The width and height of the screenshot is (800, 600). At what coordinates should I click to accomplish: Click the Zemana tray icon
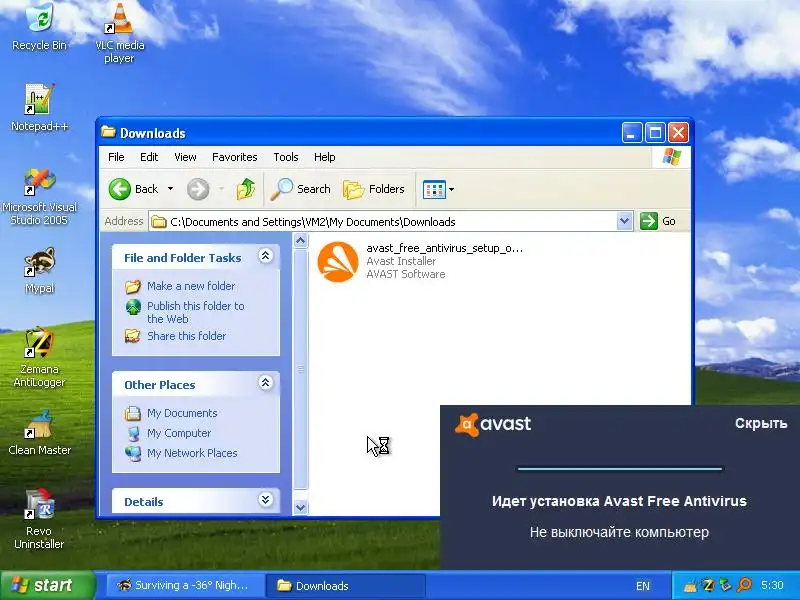click(708, 585)
